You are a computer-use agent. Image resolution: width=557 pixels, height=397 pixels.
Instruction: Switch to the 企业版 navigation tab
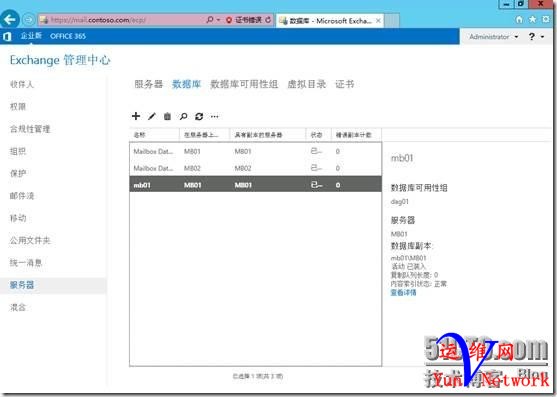(x=31, y=36)
